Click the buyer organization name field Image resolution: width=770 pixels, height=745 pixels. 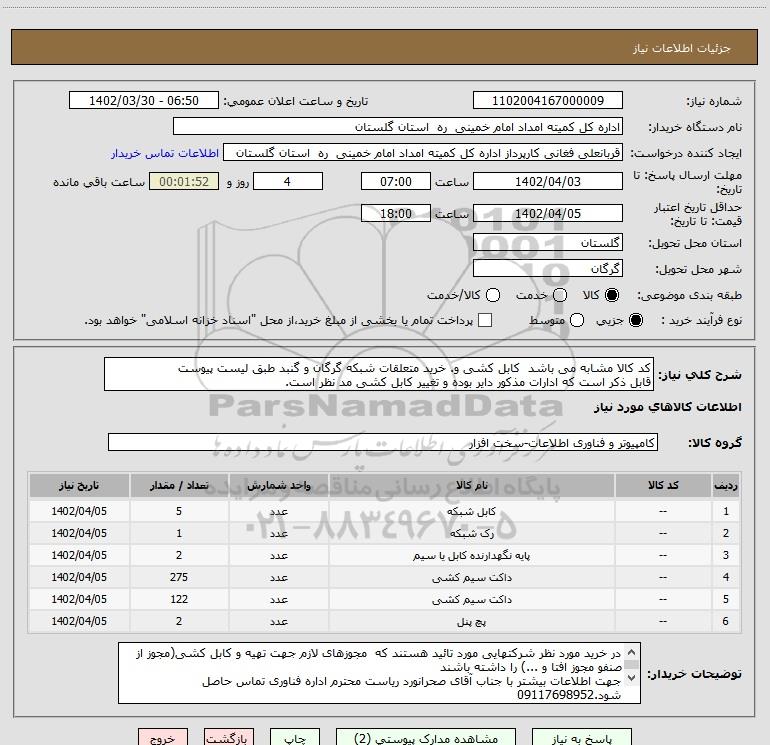(x=398, y=127)
